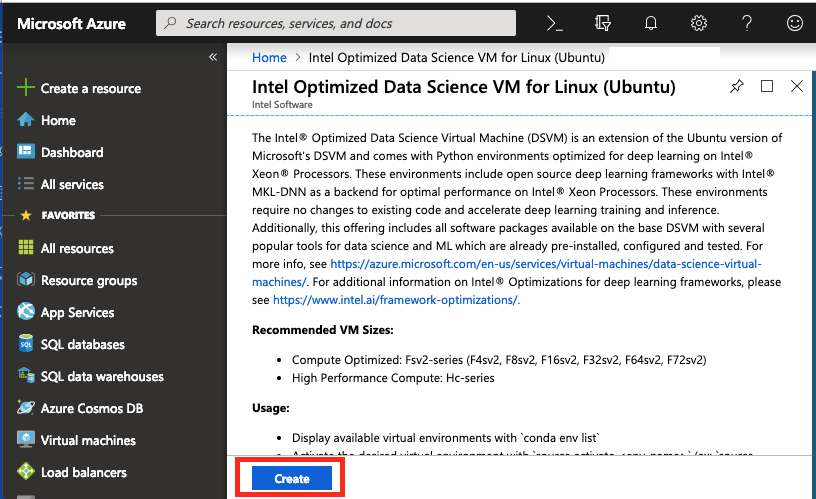
Task: Select the All resources label in Favorites
Action: pyautogui.click(x=77, y=248)
